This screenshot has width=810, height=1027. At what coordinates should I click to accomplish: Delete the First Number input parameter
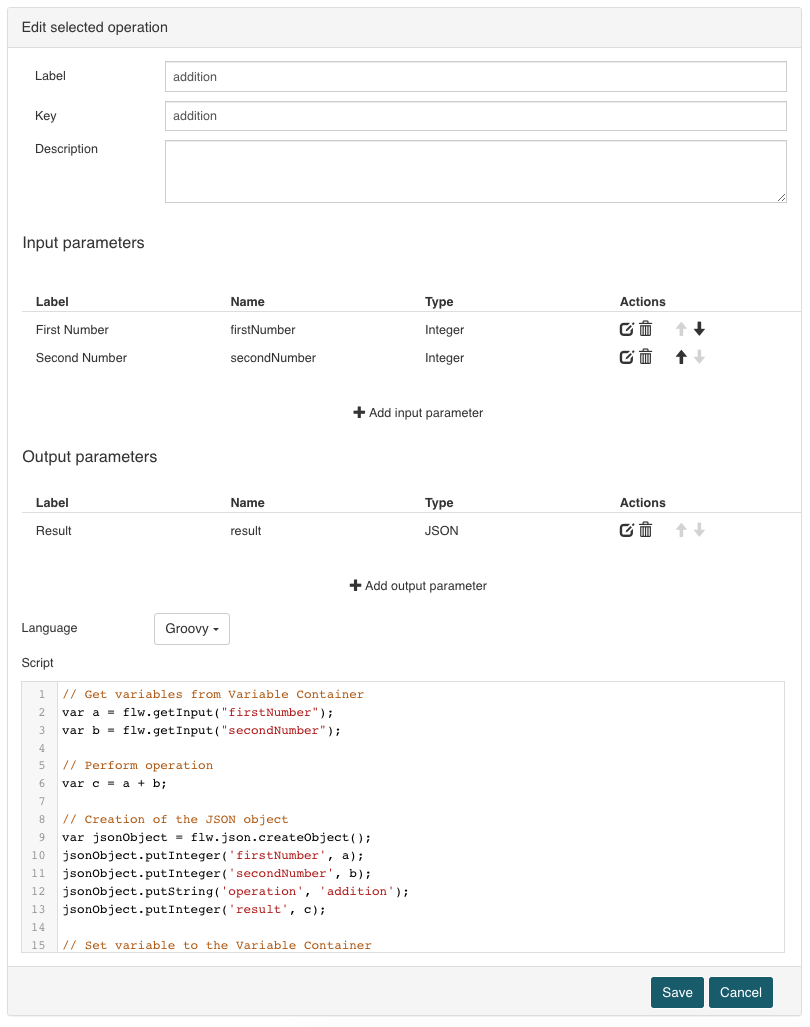pyautogui.click(x=646, y=329)
